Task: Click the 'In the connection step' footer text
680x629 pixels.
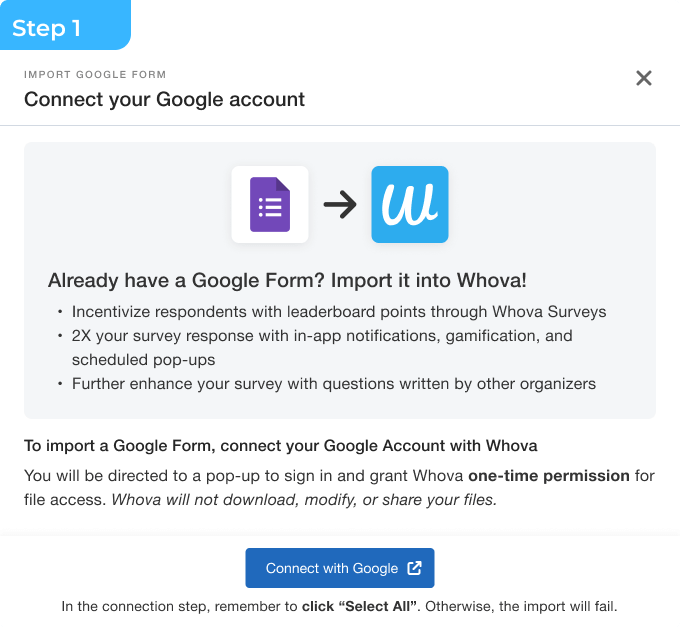Action: [x=178, y=605]
